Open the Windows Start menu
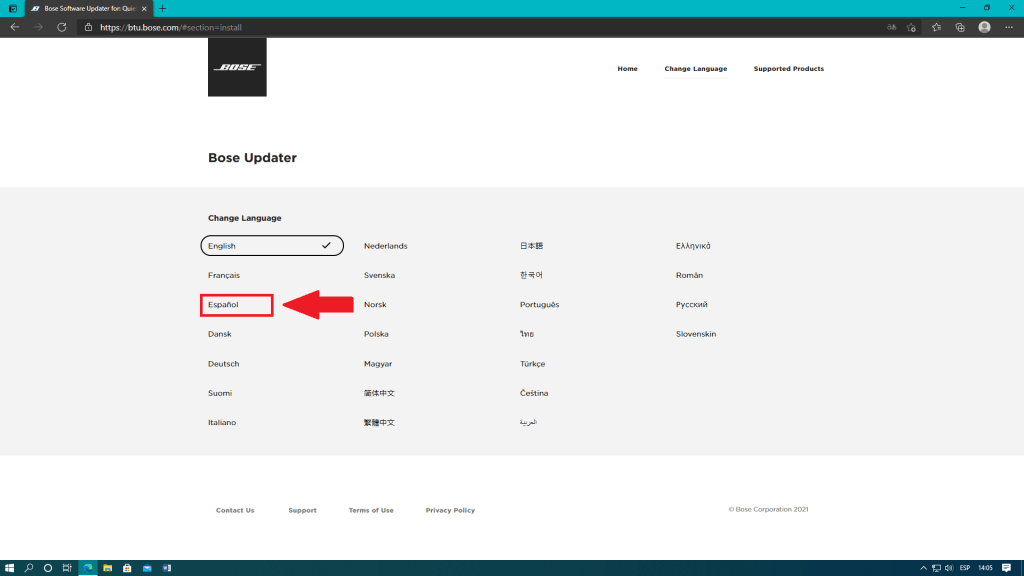Viewport: 1024px width, 576px height. pos(9,568)
